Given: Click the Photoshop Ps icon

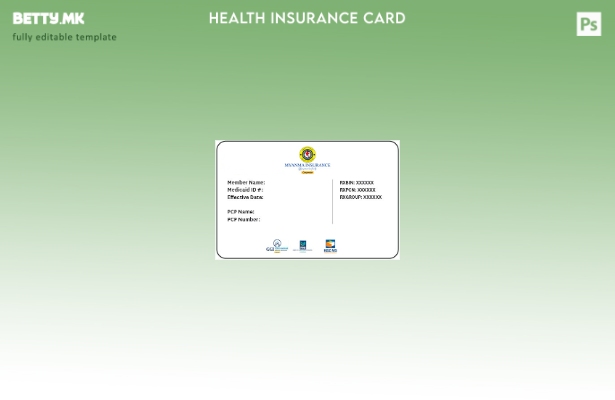Looking at the screenshot, I should pyautogui.click(x=588, y=24).
